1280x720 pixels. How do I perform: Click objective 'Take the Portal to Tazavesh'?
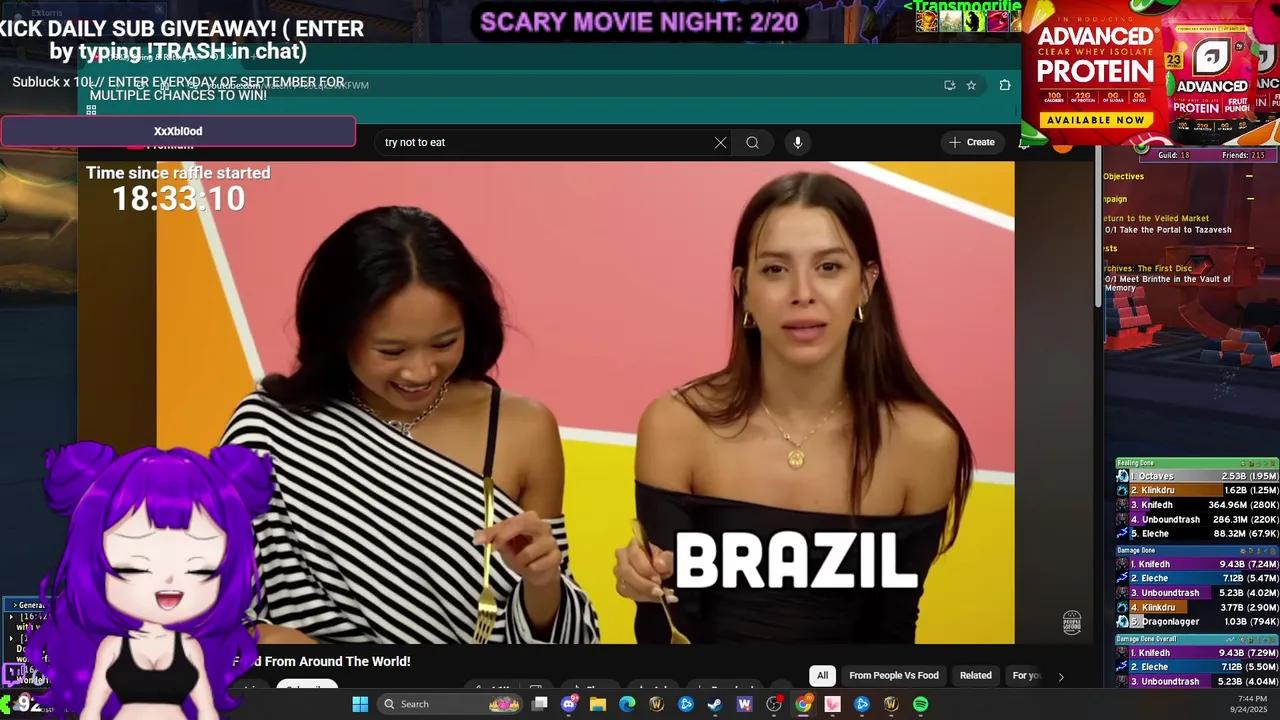pyautogui.click(x=1168, y=230)
